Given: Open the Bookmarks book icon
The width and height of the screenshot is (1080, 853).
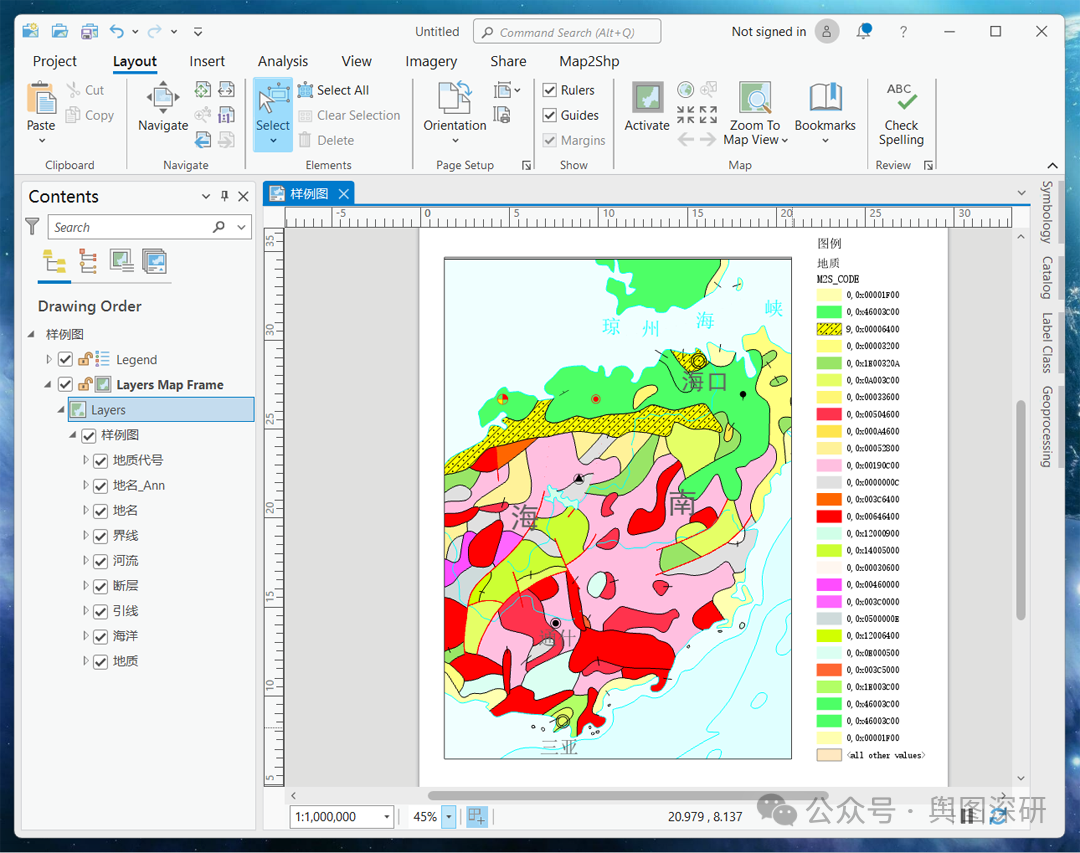Looking at the screenshot, I should coord(825,97).
